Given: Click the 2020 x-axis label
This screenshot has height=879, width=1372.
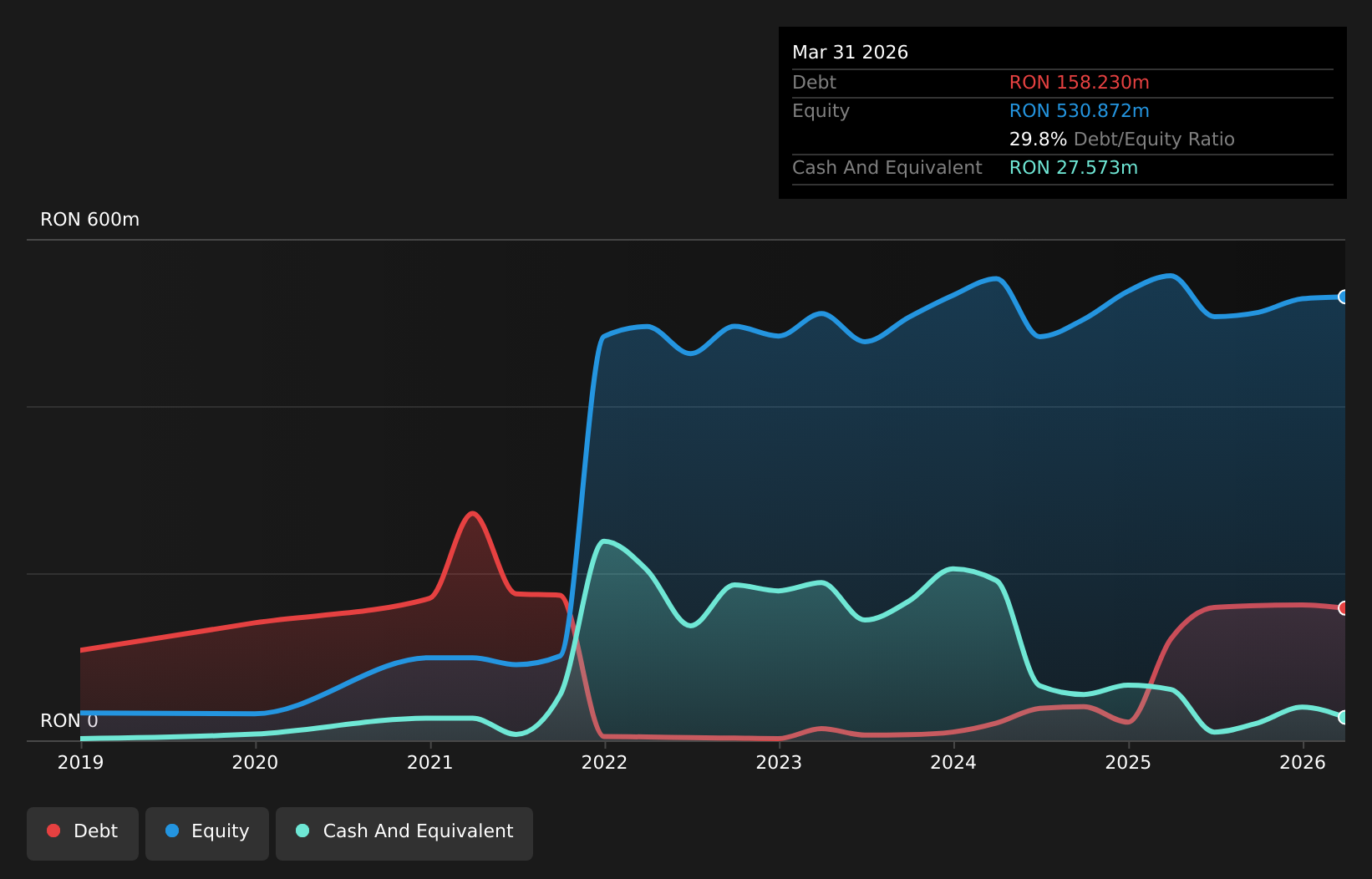Looking at the screenshot, I should pos(255,763).
